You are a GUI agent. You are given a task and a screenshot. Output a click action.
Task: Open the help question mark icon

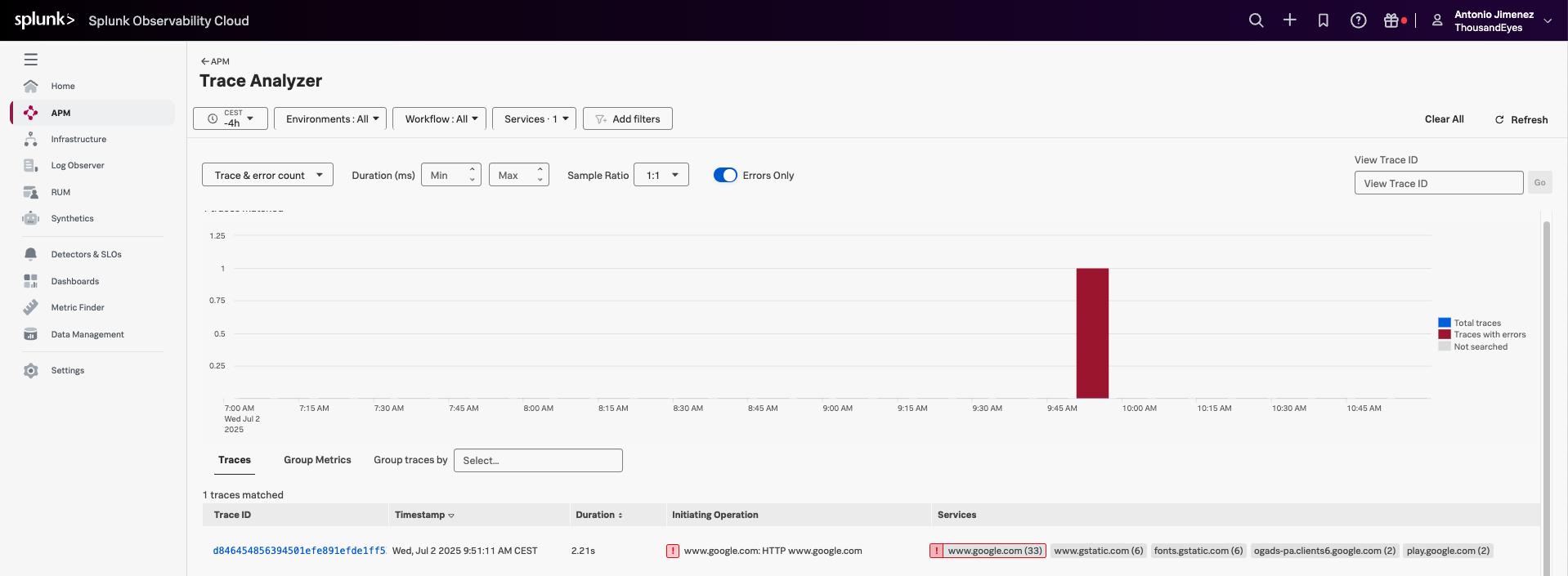(x=1358, y=20)
